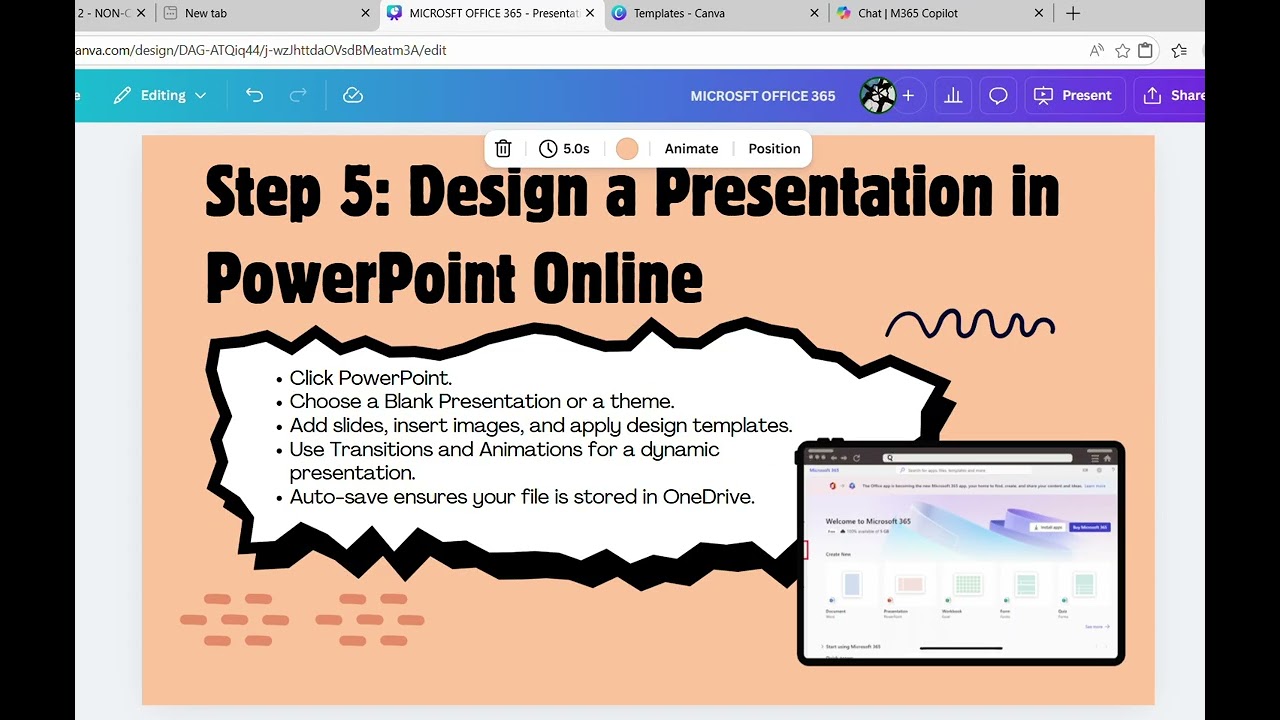This screenshot has height=720, width=1280.
Task: Open the browser favorites list icon
Action: click(x=1179, y=50)
